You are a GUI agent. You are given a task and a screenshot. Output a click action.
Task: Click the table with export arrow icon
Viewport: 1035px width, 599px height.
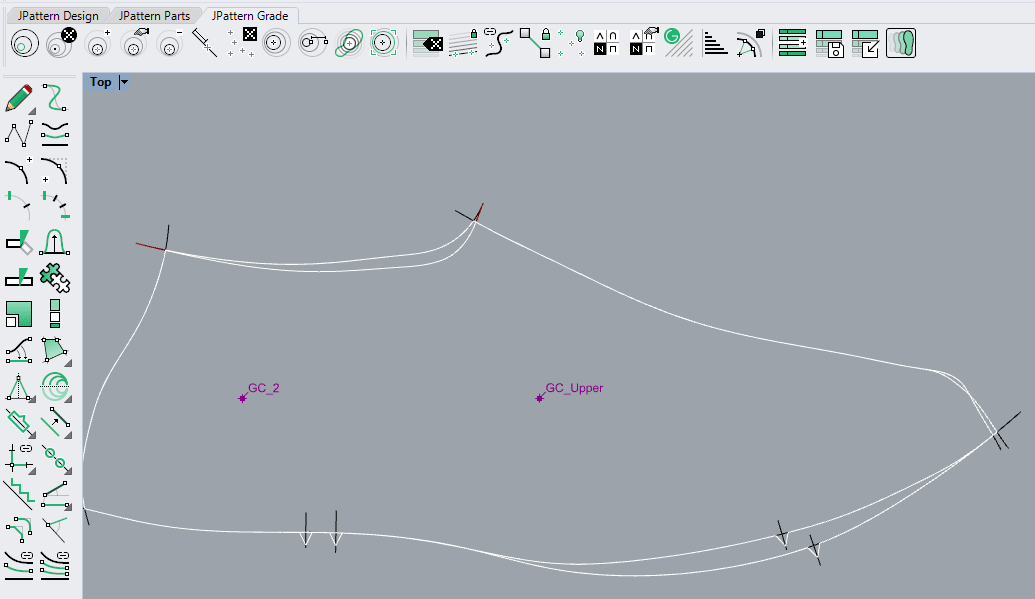(865, 43)
